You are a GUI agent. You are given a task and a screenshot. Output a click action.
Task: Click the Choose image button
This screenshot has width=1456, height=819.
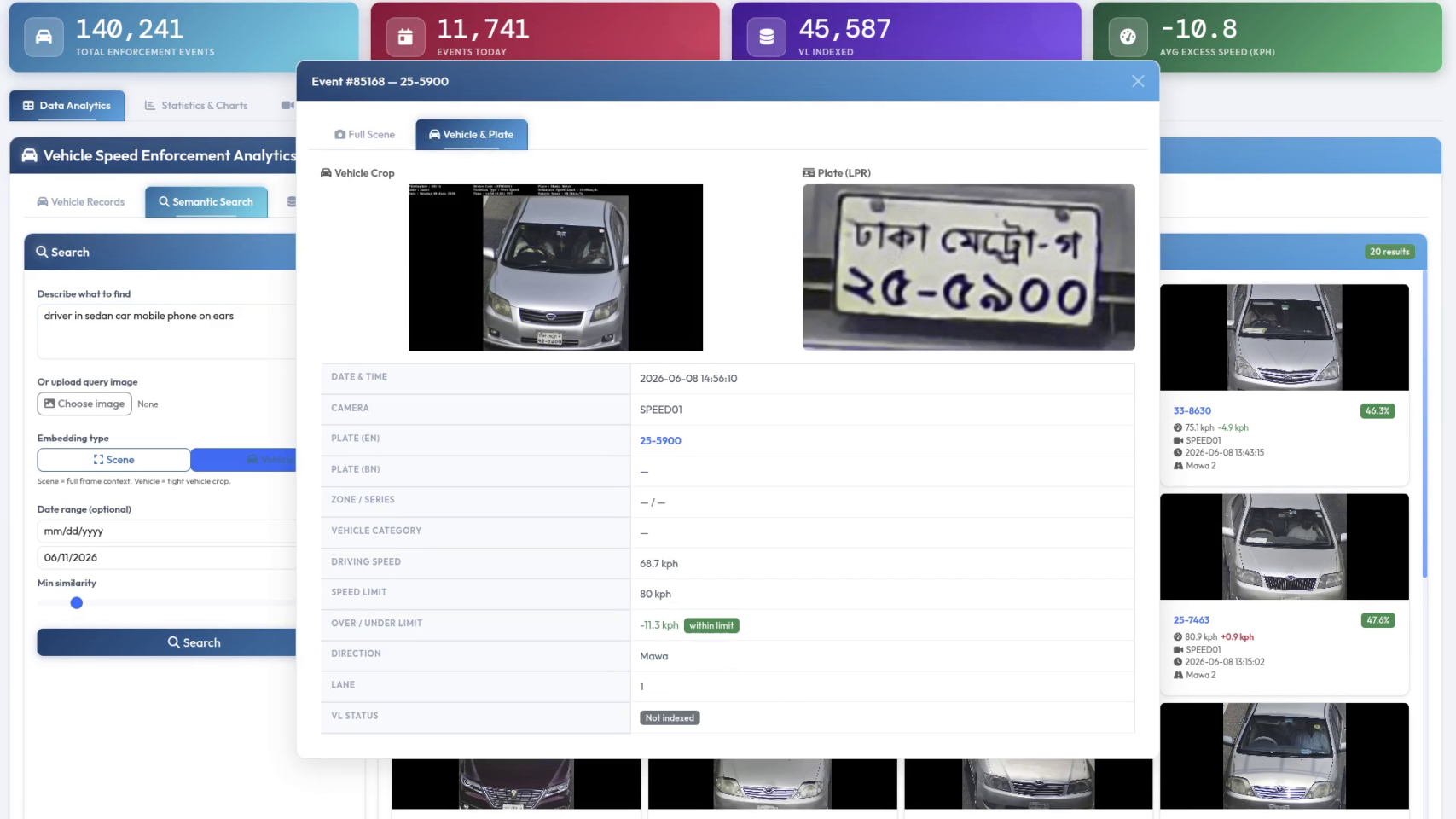coord(84,404)
